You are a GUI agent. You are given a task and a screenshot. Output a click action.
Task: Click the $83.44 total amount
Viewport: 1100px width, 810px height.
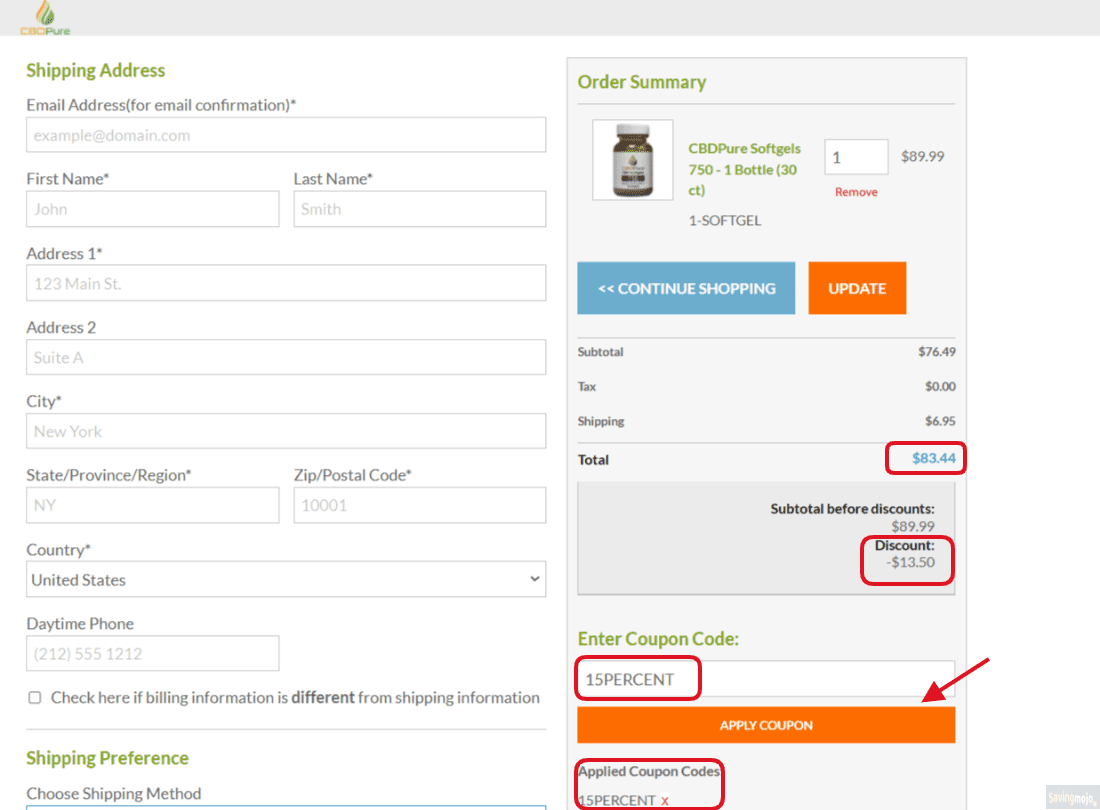click(x=934, y=458)
